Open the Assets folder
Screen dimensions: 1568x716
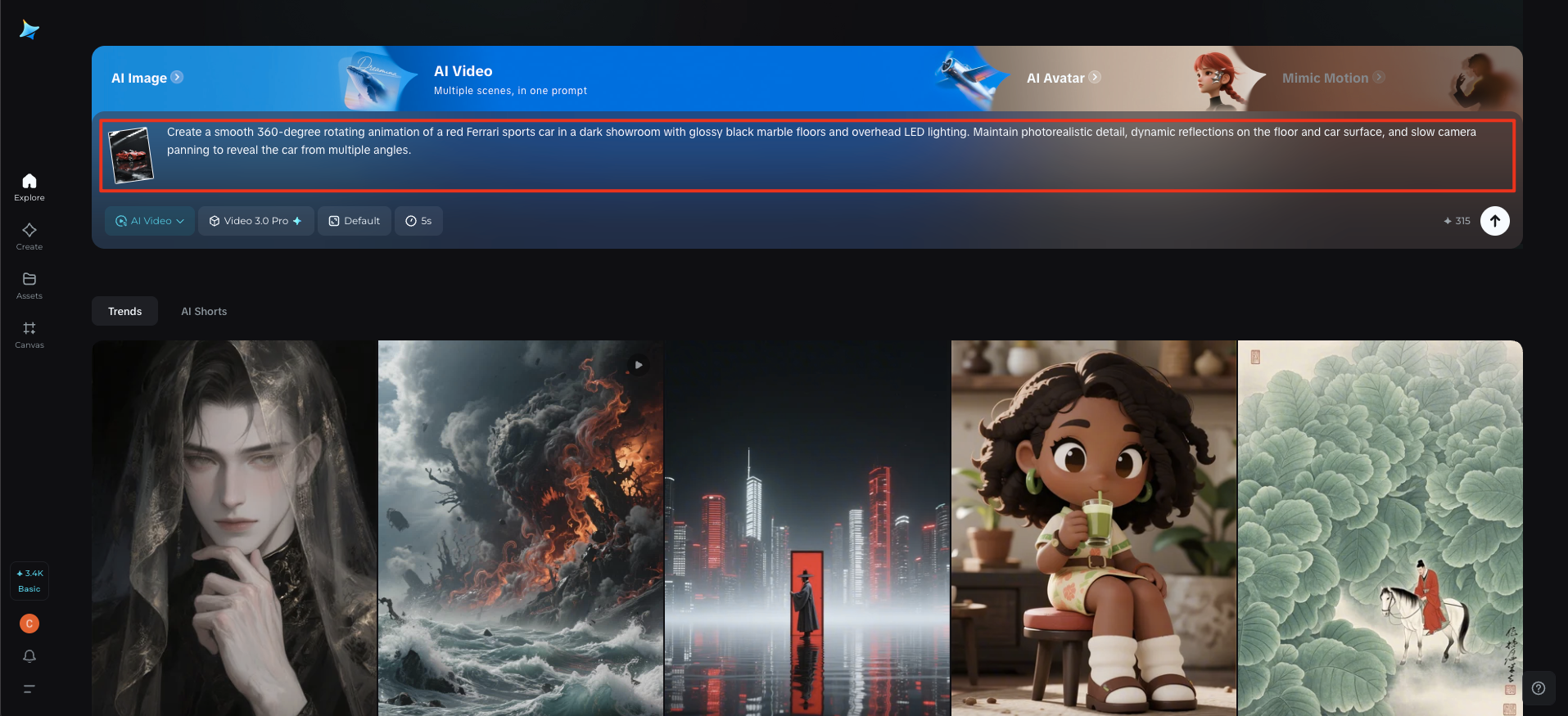pyautogui.click(x=29, y=286)
